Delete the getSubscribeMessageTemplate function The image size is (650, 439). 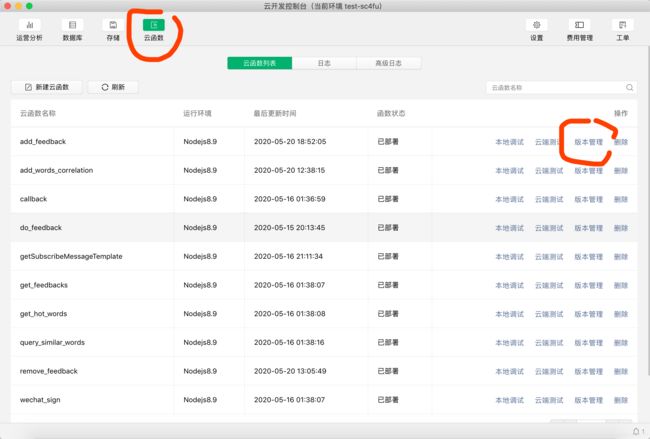coord(621,257)
